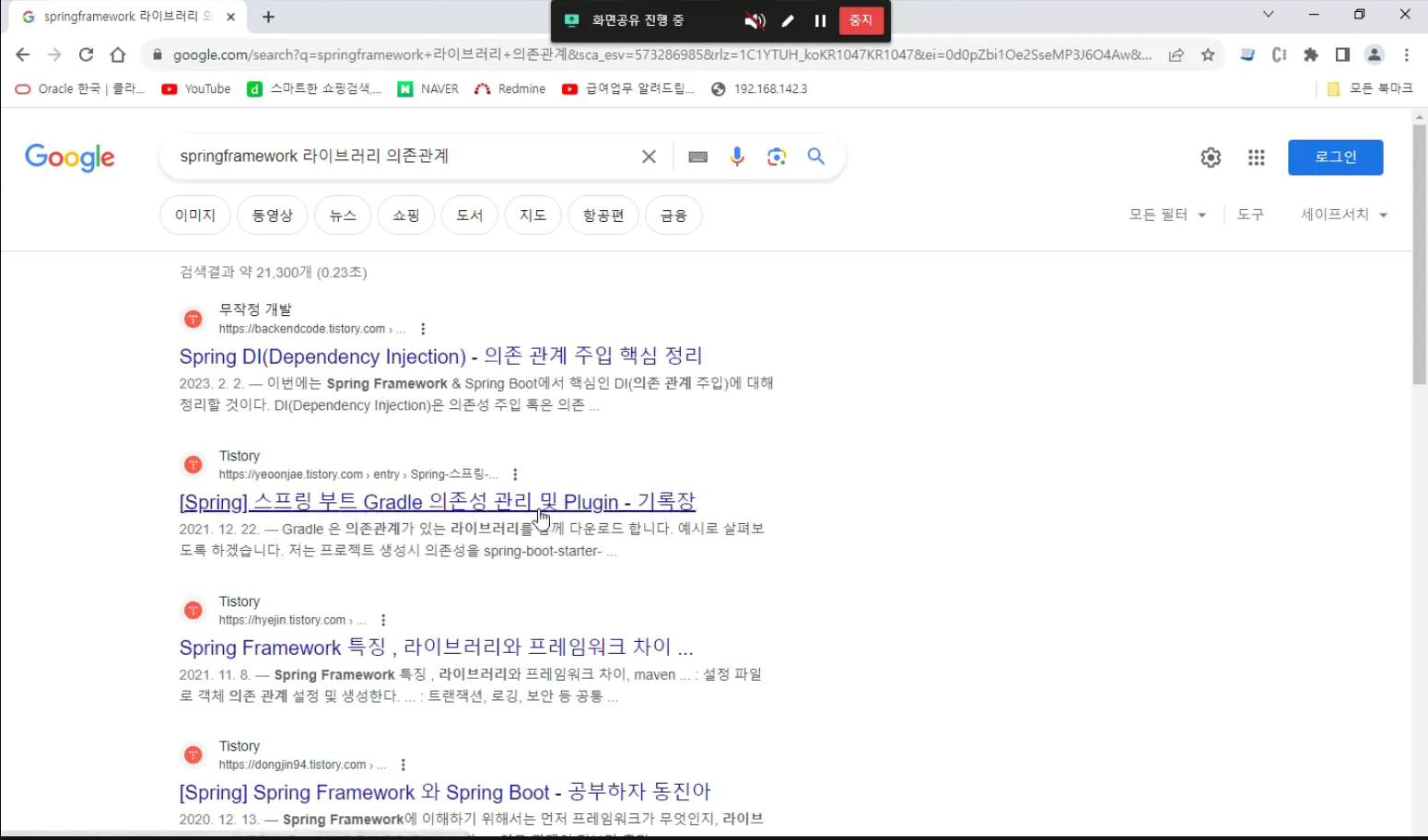The image size is (1428, 840).
Task: Filter results by 뉴스
Action: tap(343, 216)
